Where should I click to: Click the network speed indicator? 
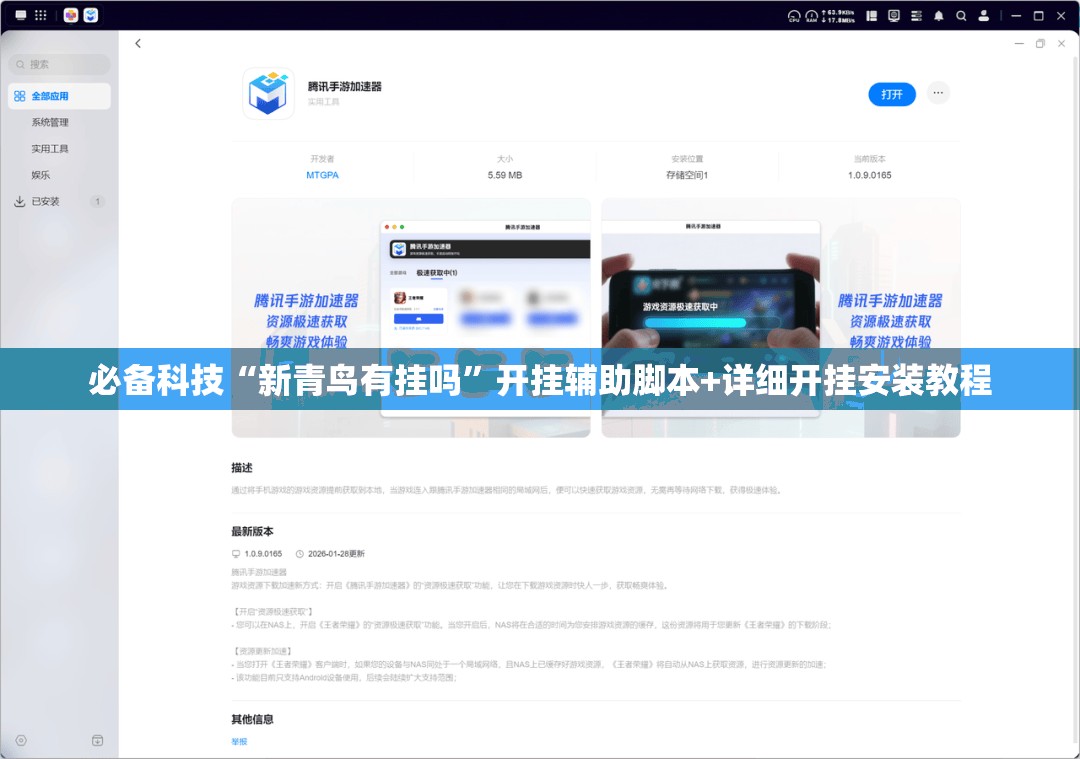(838, 16)
